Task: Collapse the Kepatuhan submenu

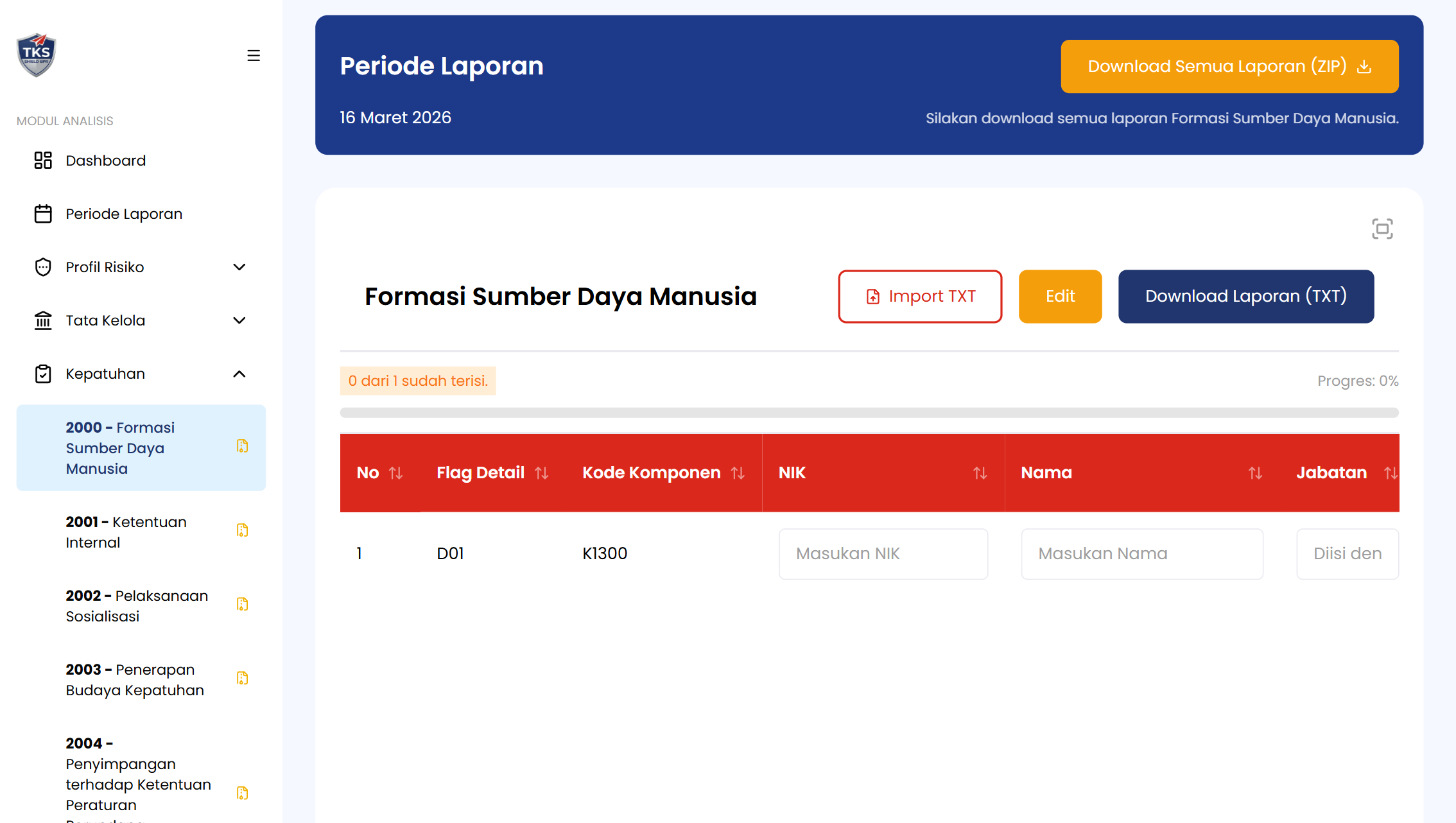Action: pyautogui.click(x=239, y=374)
